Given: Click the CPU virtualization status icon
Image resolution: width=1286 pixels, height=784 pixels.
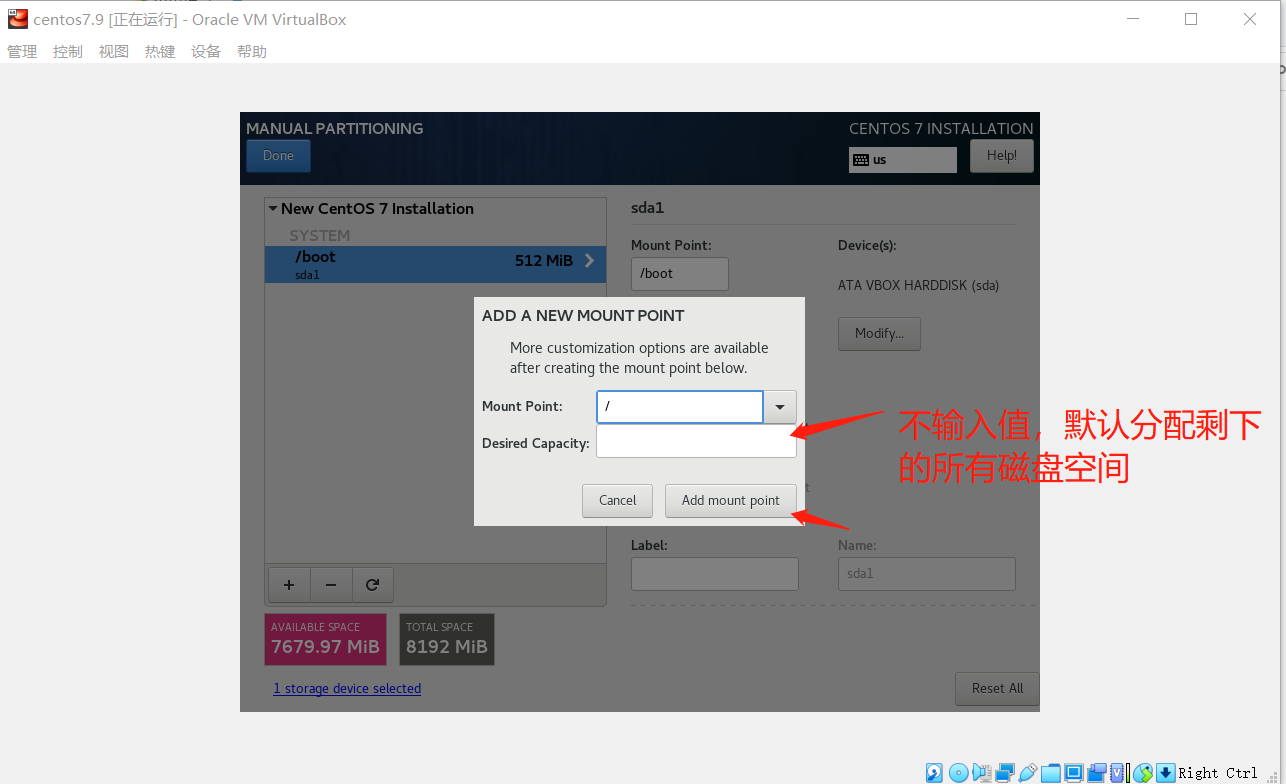Looking at the screenshot, I should pyautogui.click(x=1119, y=773).
